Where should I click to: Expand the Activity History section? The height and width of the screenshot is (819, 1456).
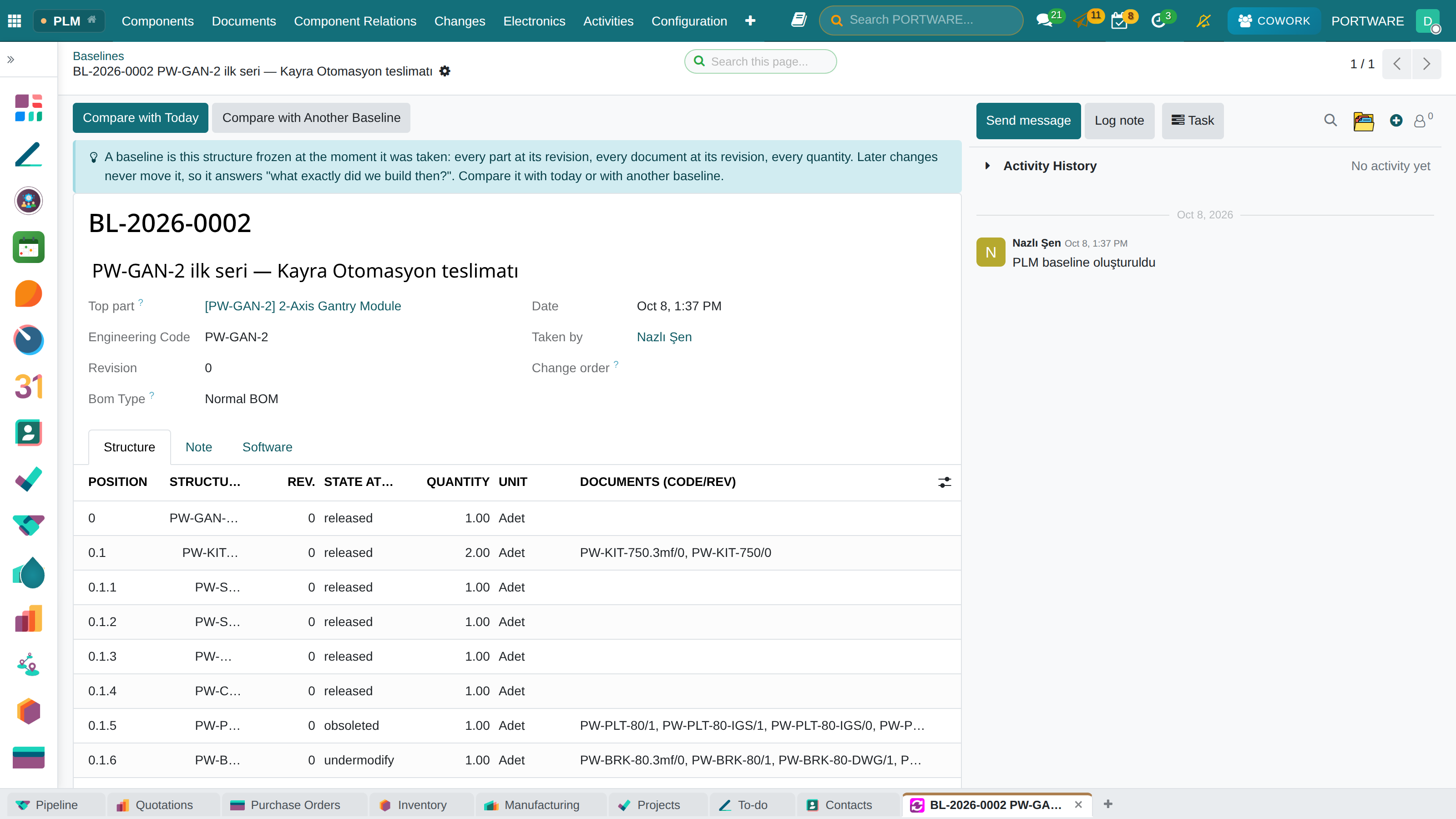[987, 166]
